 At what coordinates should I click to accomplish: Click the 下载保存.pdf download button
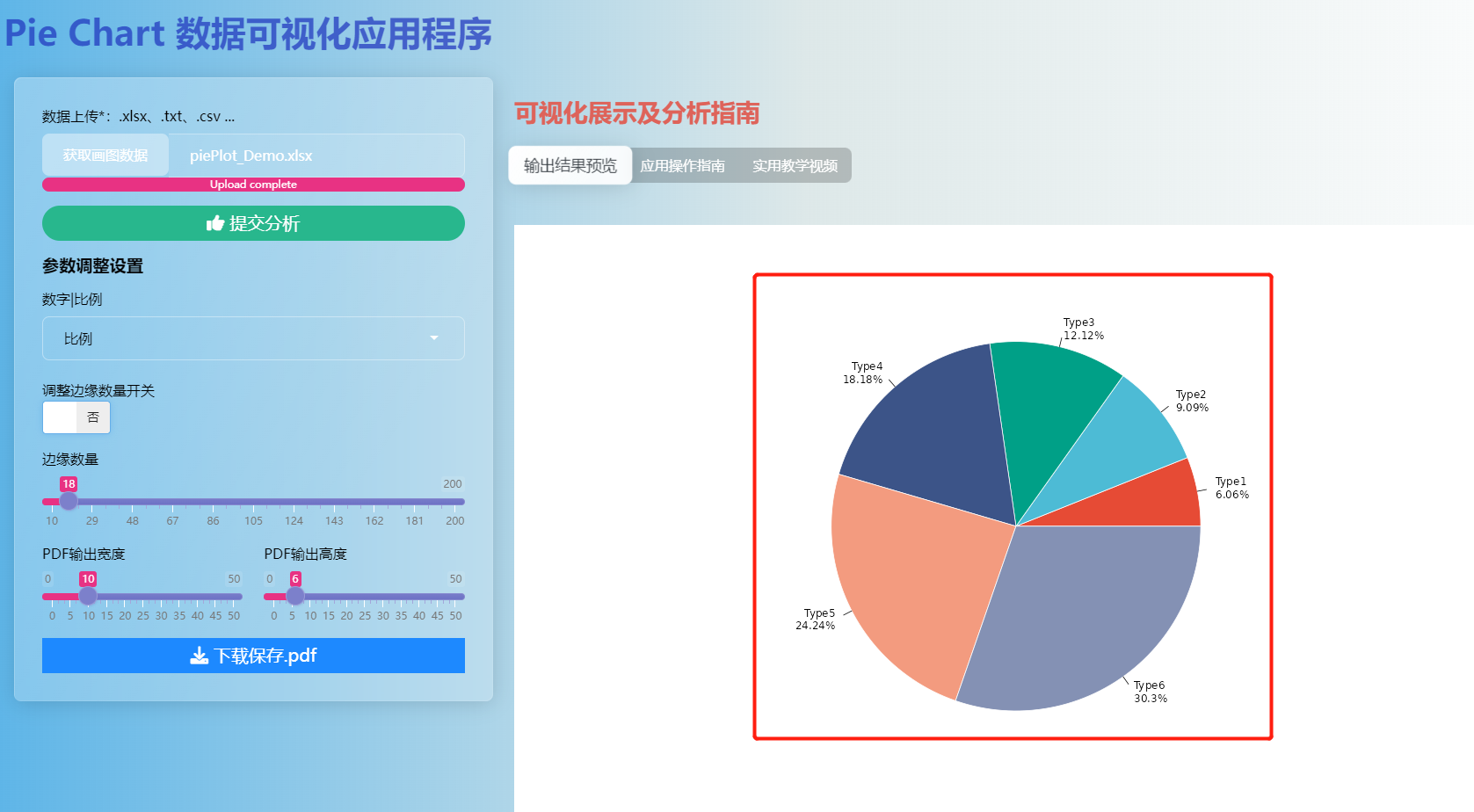click(x=253, y=655)
